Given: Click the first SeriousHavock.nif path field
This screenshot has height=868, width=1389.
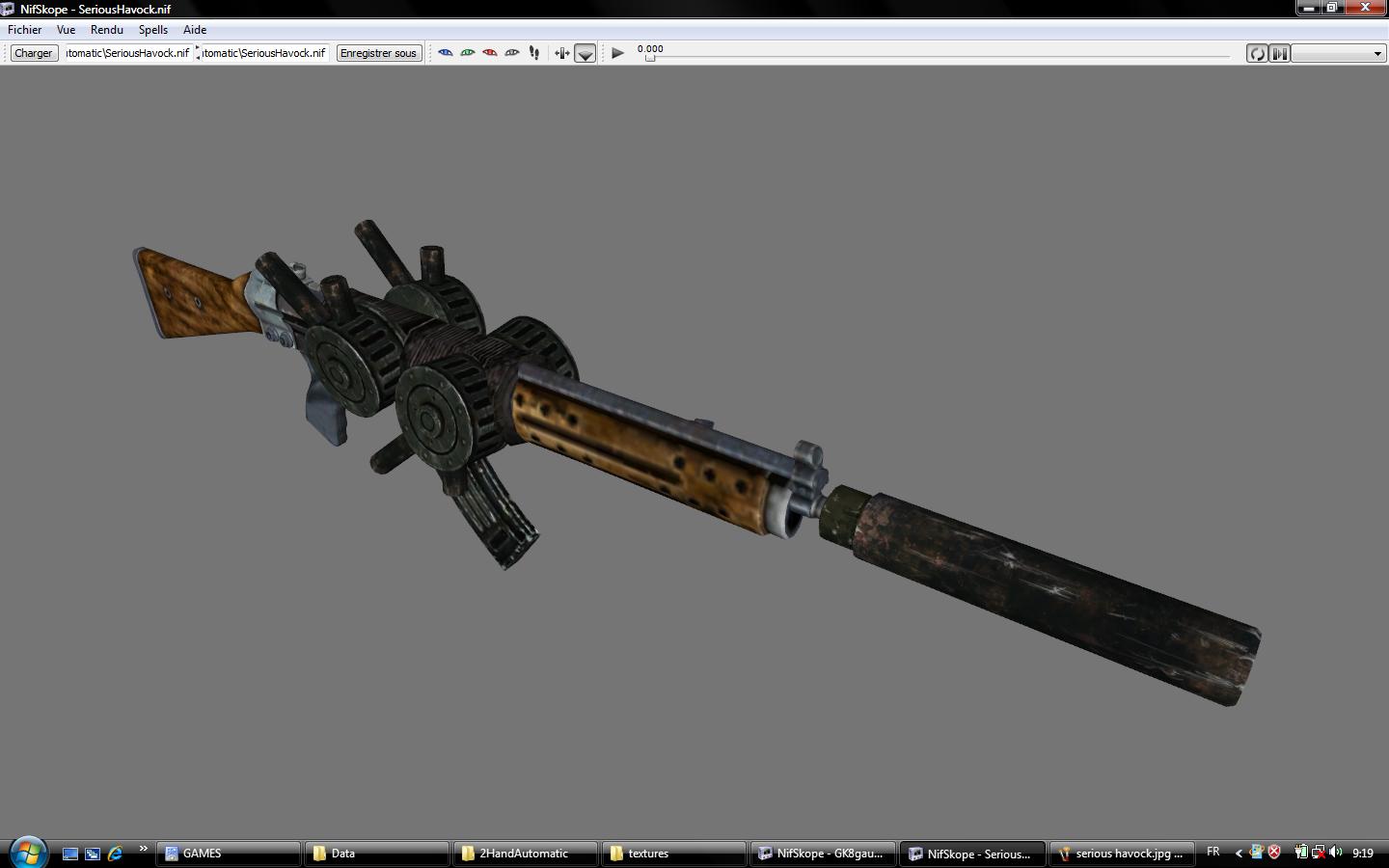Looking at the screenshot, I should coord(127,53).
